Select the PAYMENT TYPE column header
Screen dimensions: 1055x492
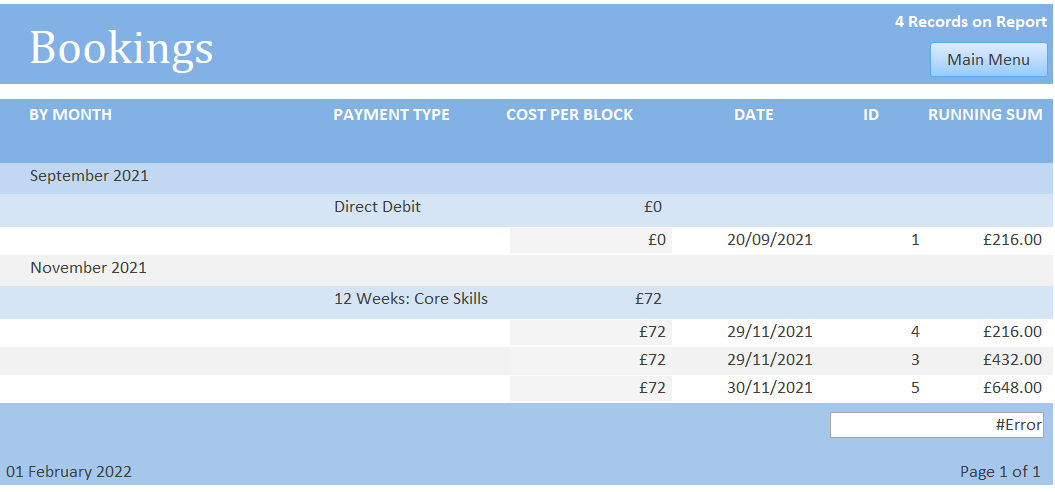click(392, 114)
